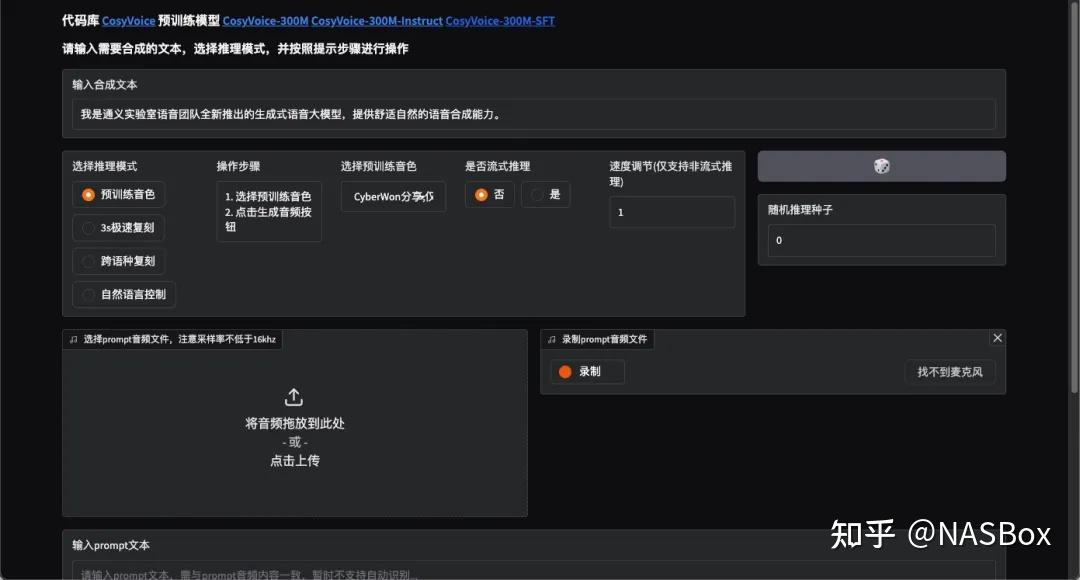The height and width of the screenshot is (580, 1080).
Task: Close the record prompt audio panel
Action: coord(996,339)
